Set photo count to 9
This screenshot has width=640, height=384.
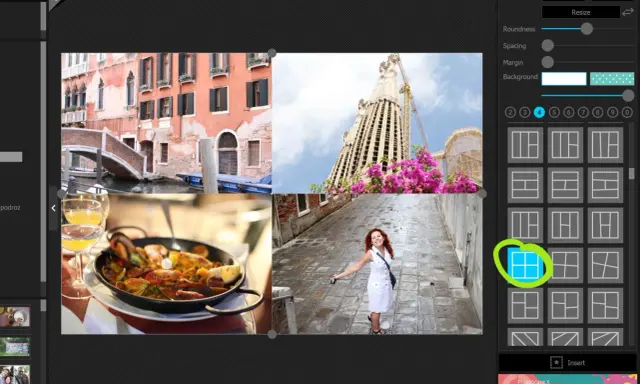(x=612, y=112)
